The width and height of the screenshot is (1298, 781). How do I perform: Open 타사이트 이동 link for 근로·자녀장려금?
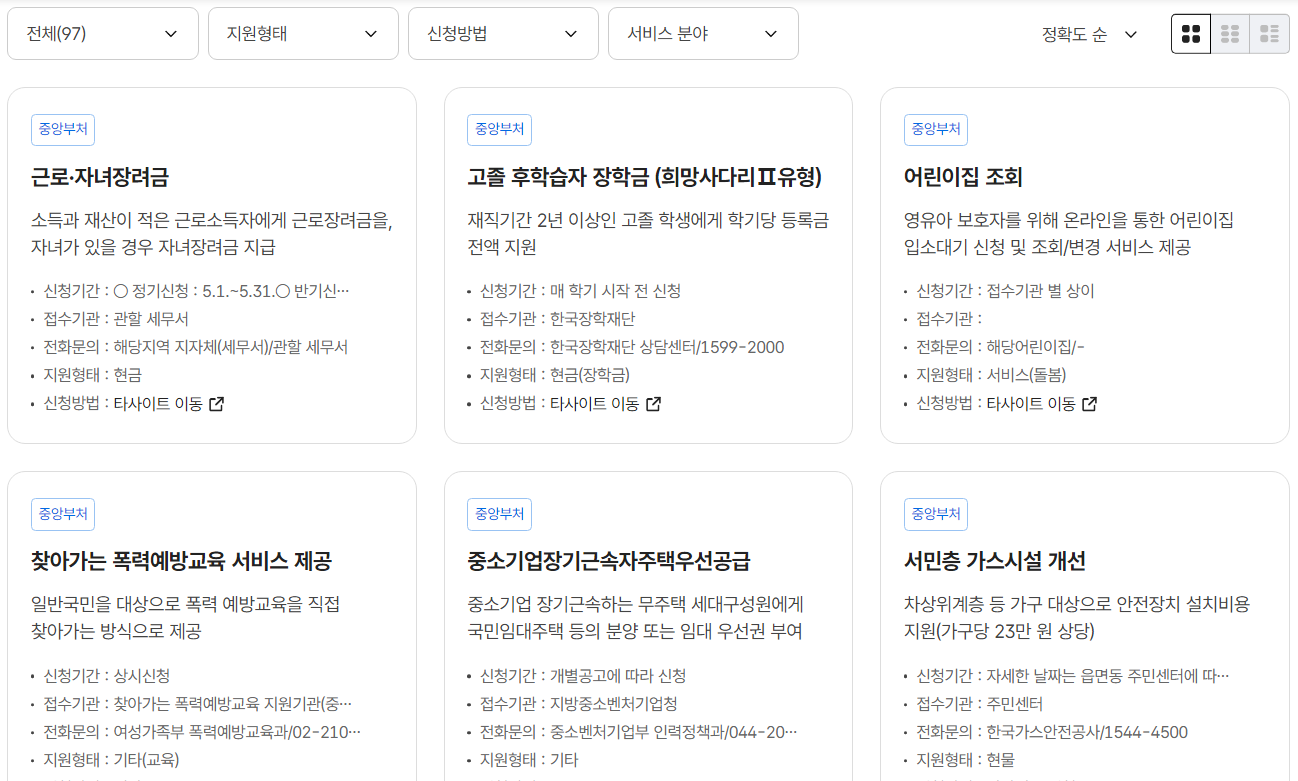tap(169, 404)
